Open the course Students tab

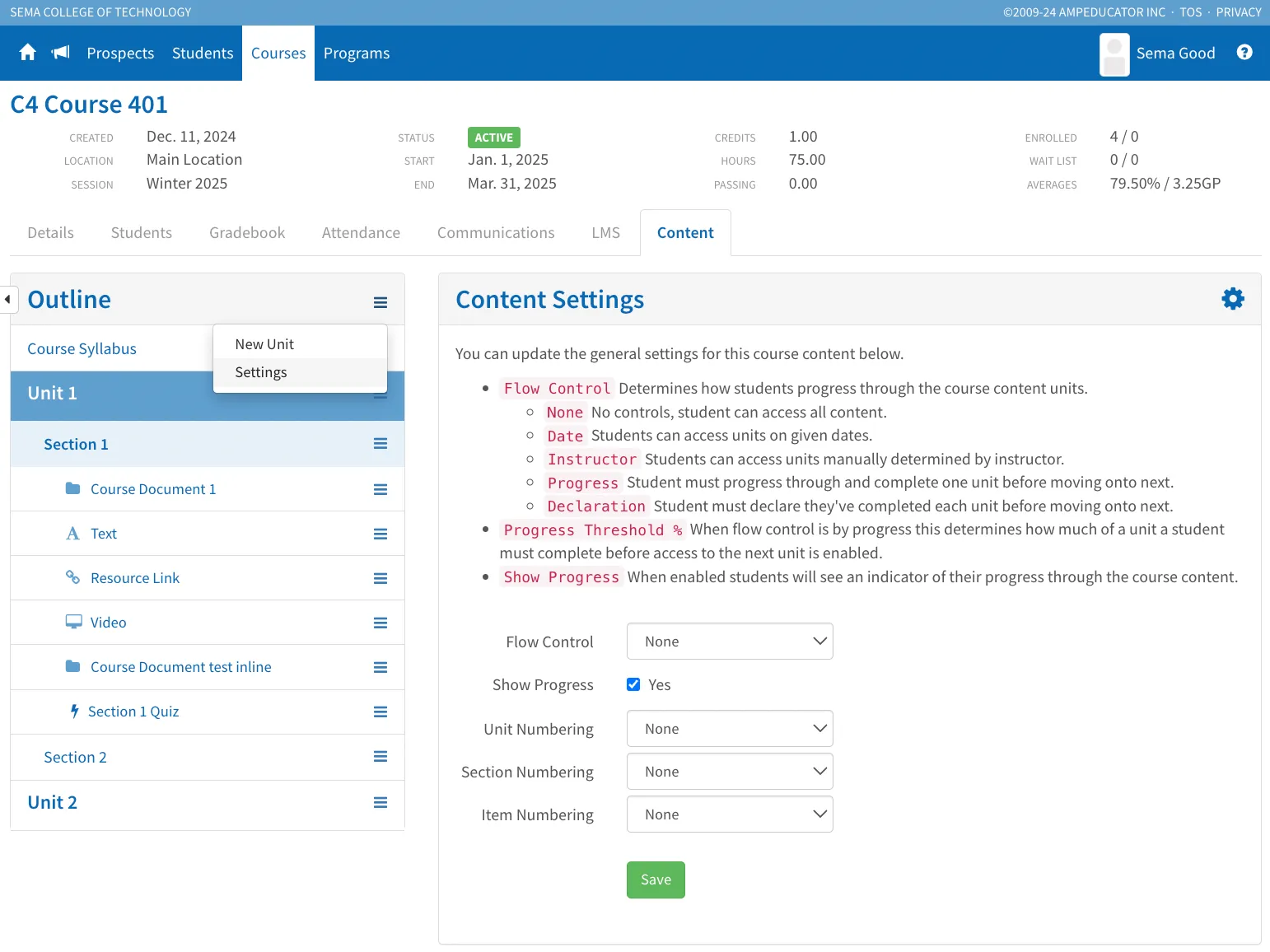point(142,233)
